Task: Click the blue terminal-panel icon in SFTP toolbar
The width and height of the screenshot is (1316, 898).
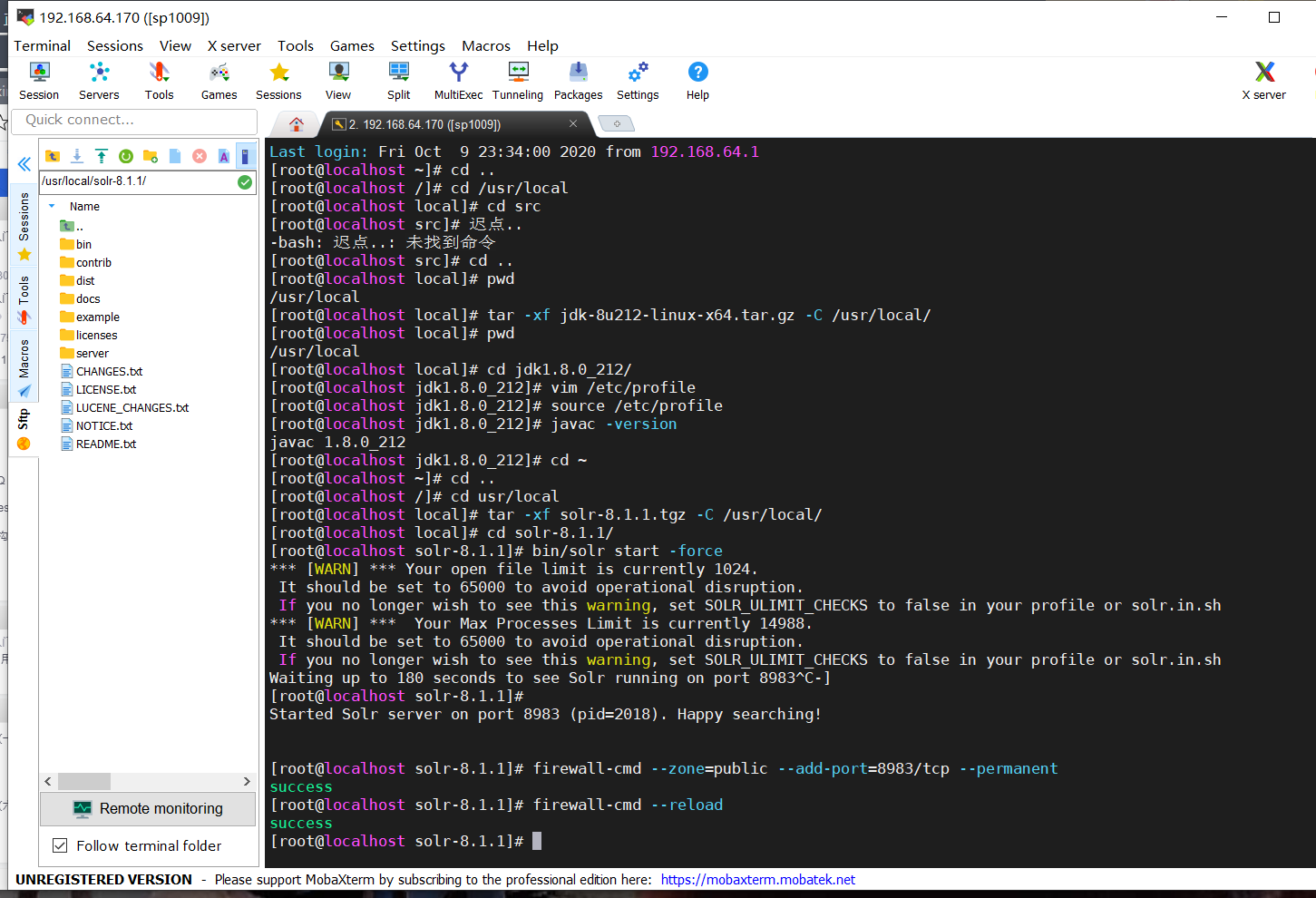Action: pos(245,156)
